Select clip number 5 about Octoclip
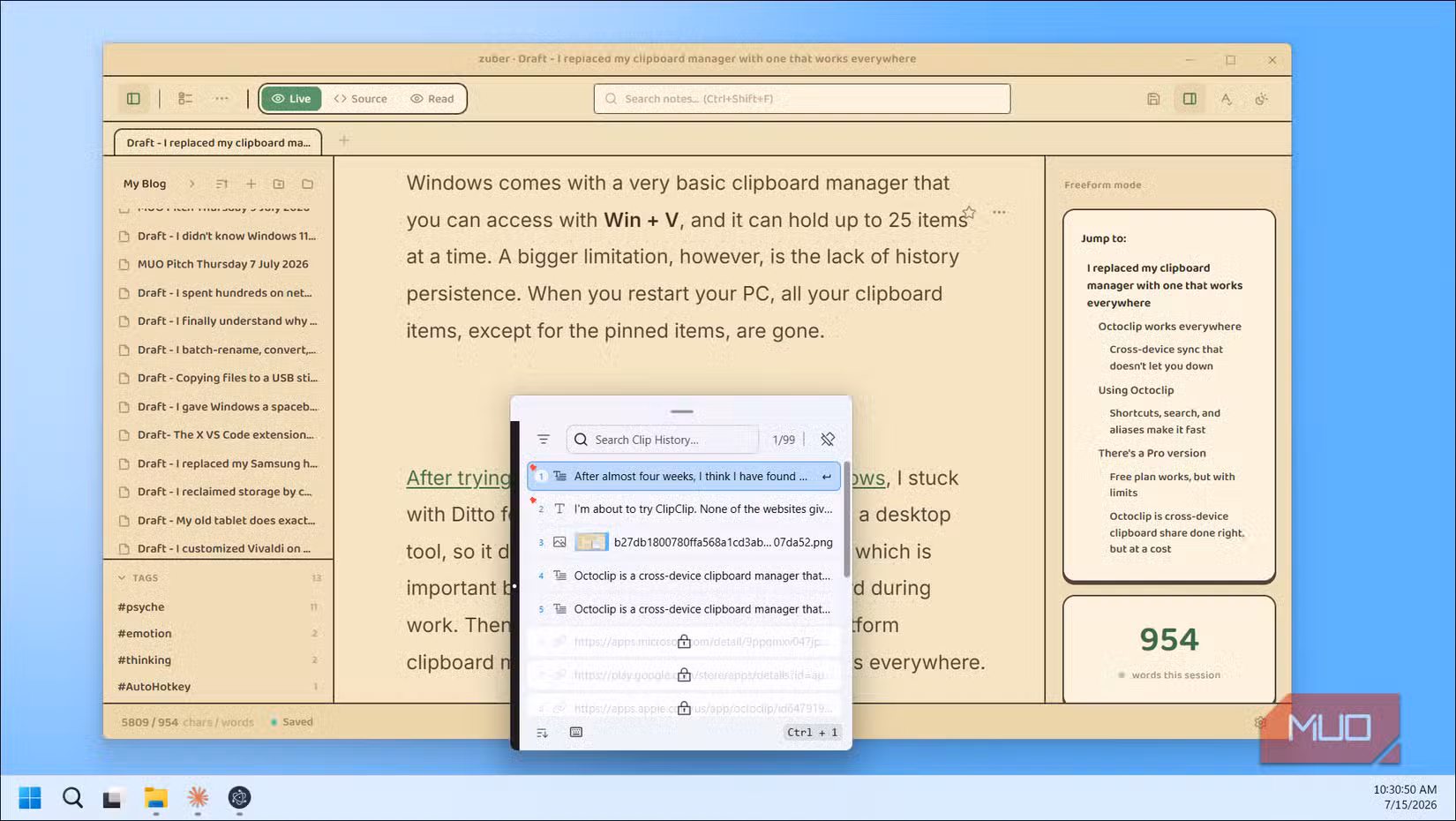 click(684, 609)
